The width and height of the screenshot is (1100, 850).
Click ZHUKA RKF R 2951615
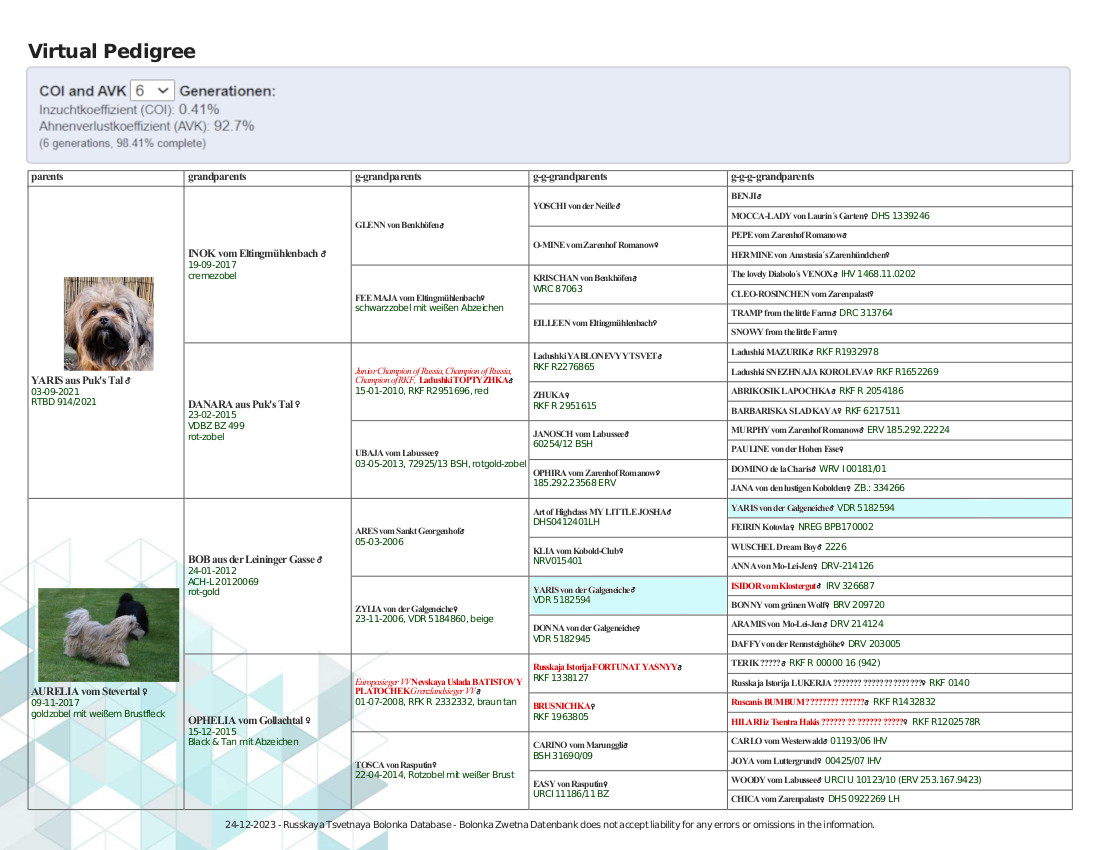point(565,400)
